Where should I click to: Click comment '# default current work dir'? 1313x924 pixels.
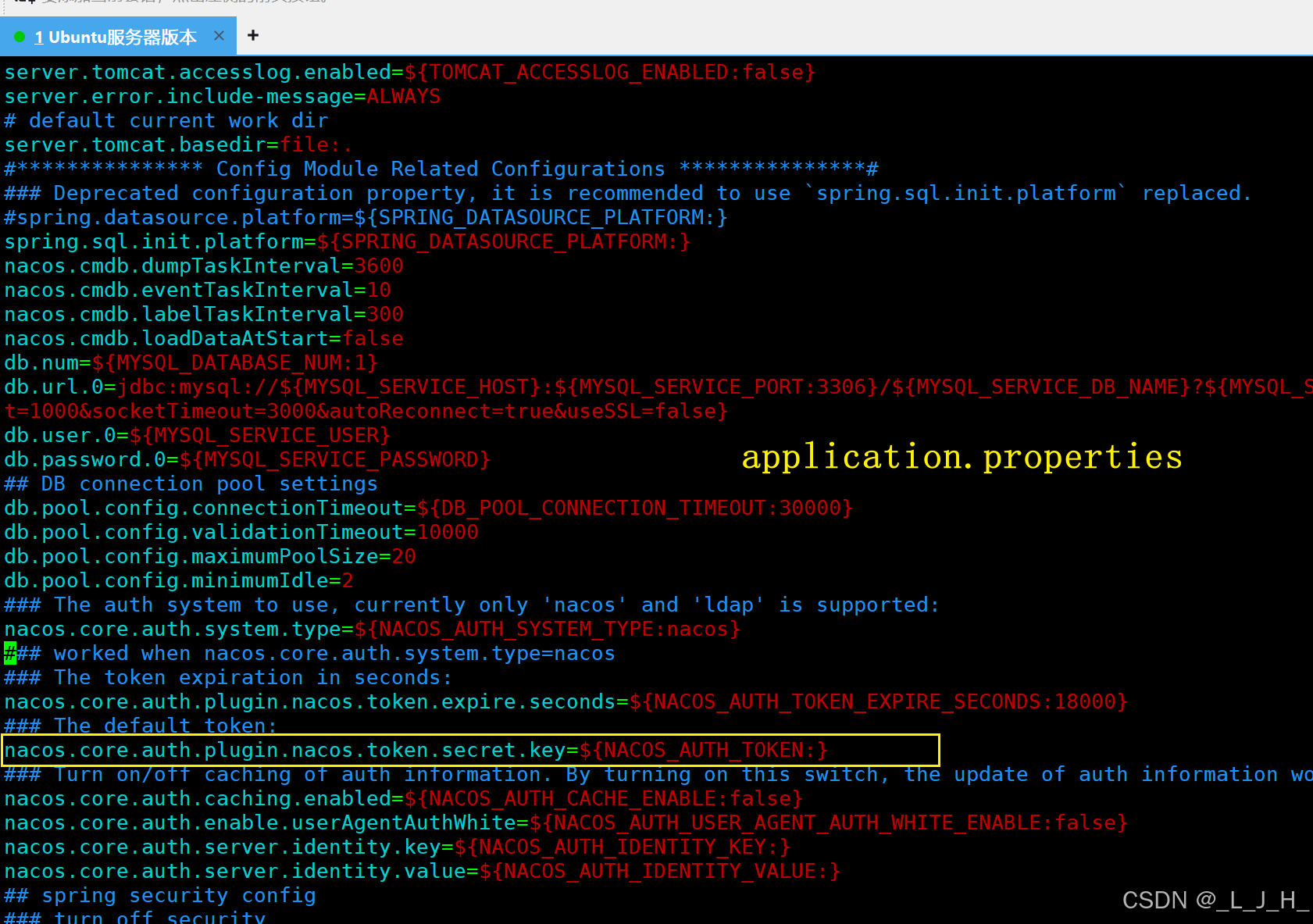(x=166, y=120)
